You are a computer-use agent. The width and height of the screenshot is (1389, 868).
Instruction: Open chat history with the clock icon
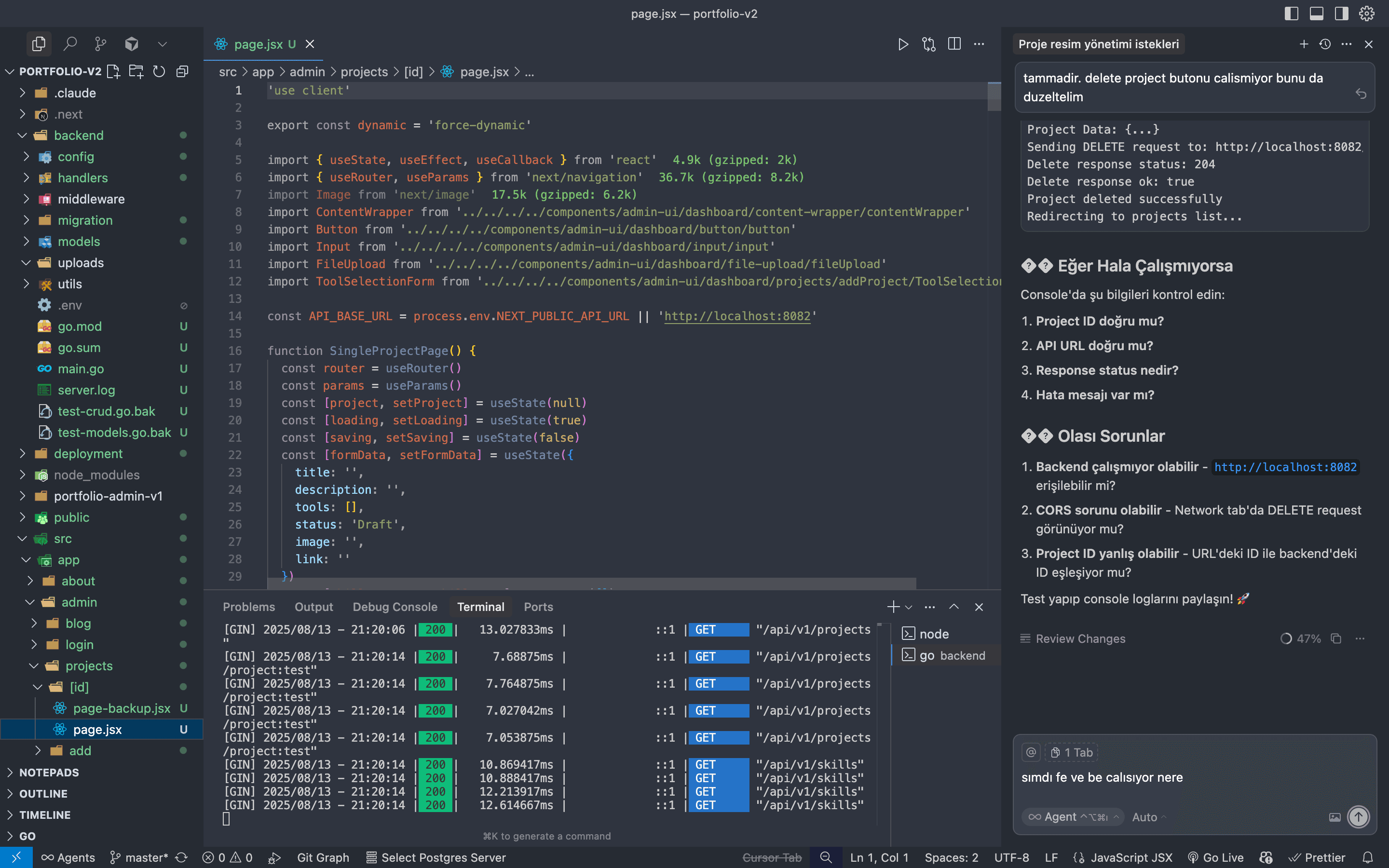(x=1325, y=43)
